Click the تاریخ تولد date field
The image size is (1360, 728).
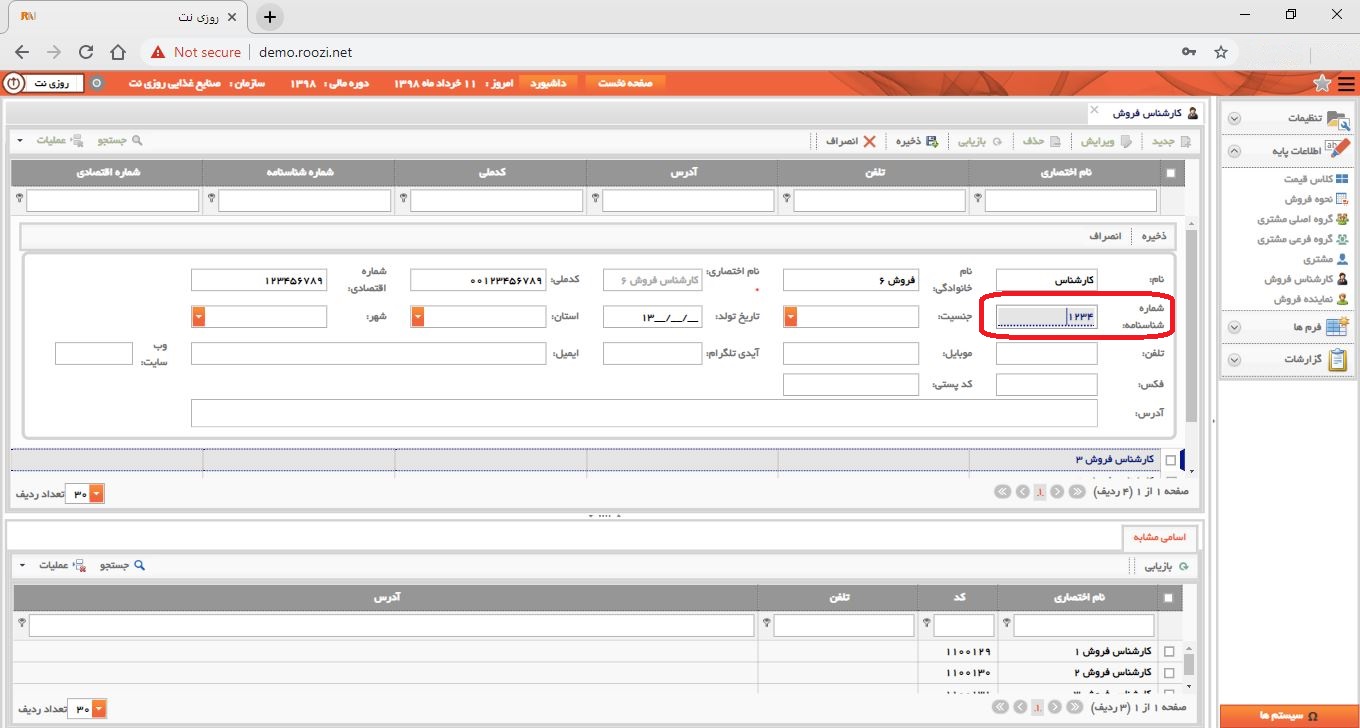tap(653, 317)
